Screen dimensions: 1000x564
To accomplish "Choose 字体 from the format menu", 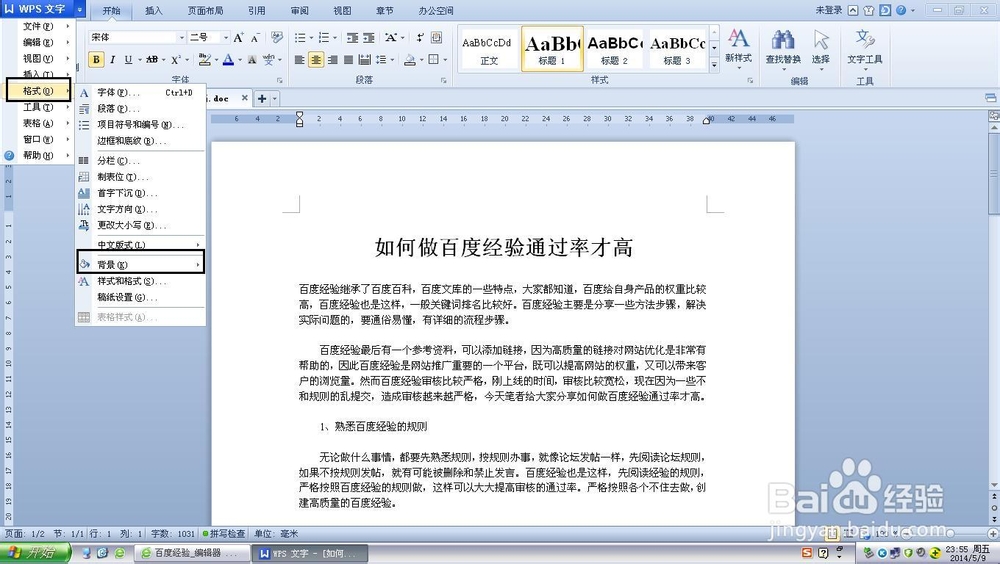I will tap(140, 93).
